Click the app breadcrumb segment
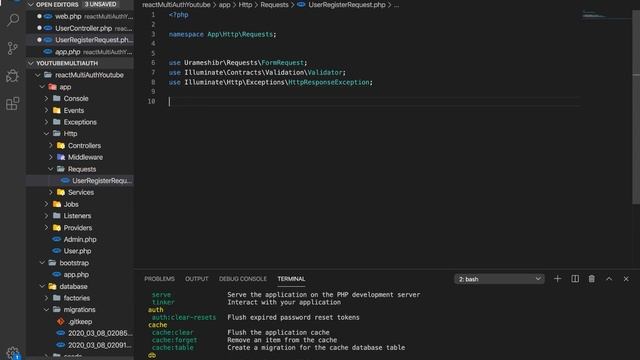Image resolution: width=640 pixels, height=360 pixels. point(224,5)
